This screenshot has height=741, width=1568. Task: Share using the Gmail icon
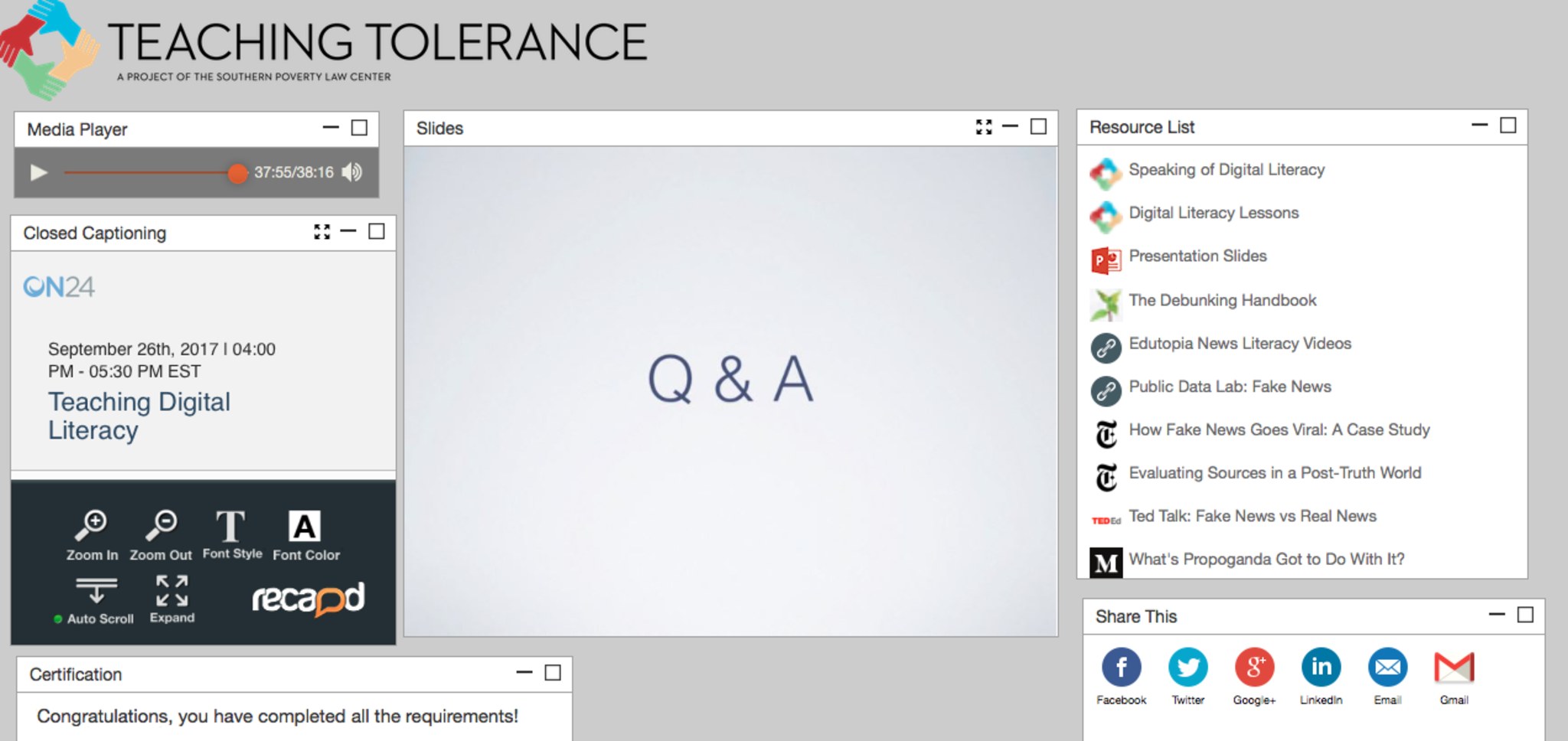coord(1453,668)
